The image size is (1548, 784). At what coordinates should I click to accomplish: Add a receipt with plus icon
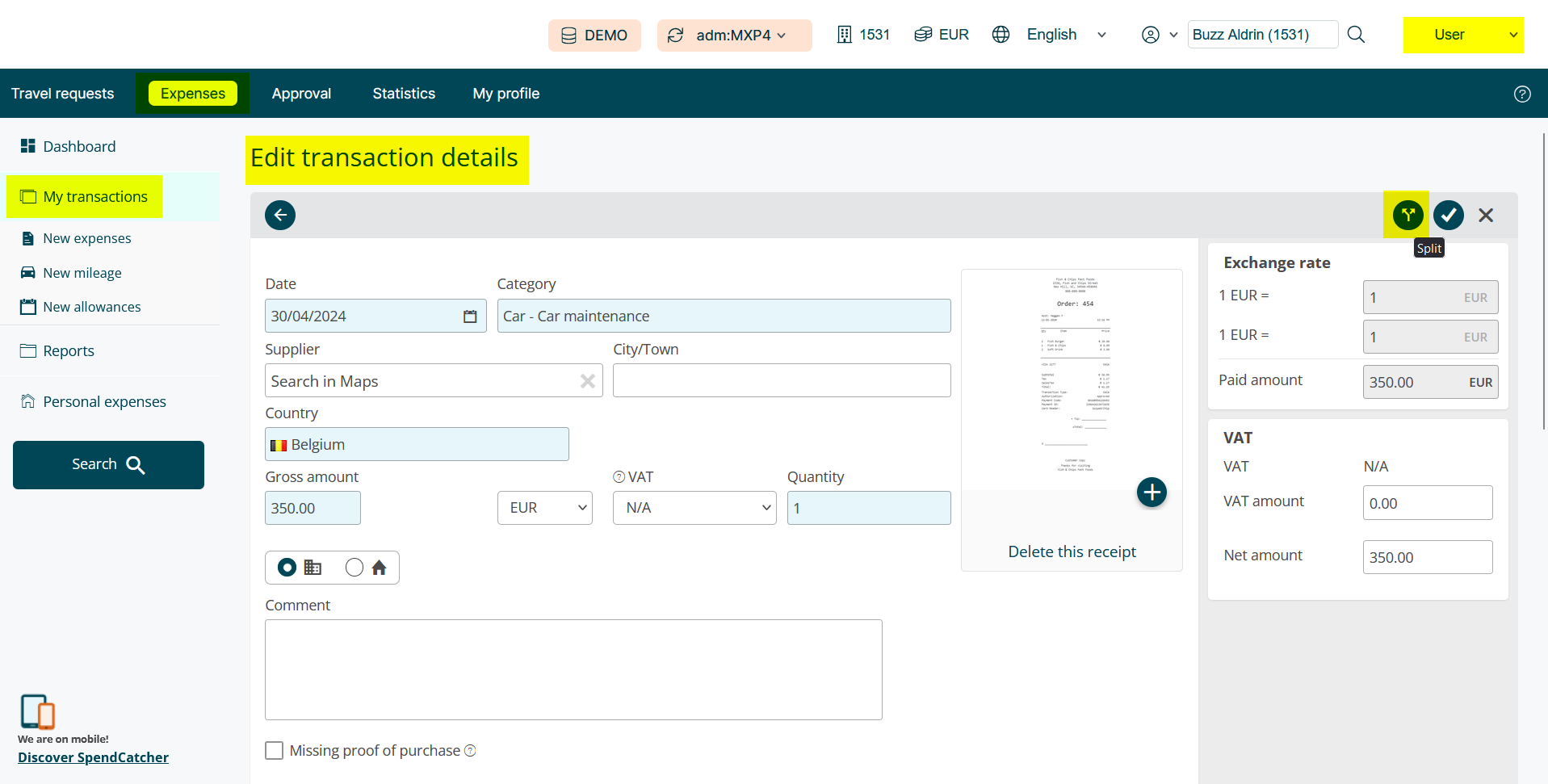pyautogui.click(x=1152, y=492)
